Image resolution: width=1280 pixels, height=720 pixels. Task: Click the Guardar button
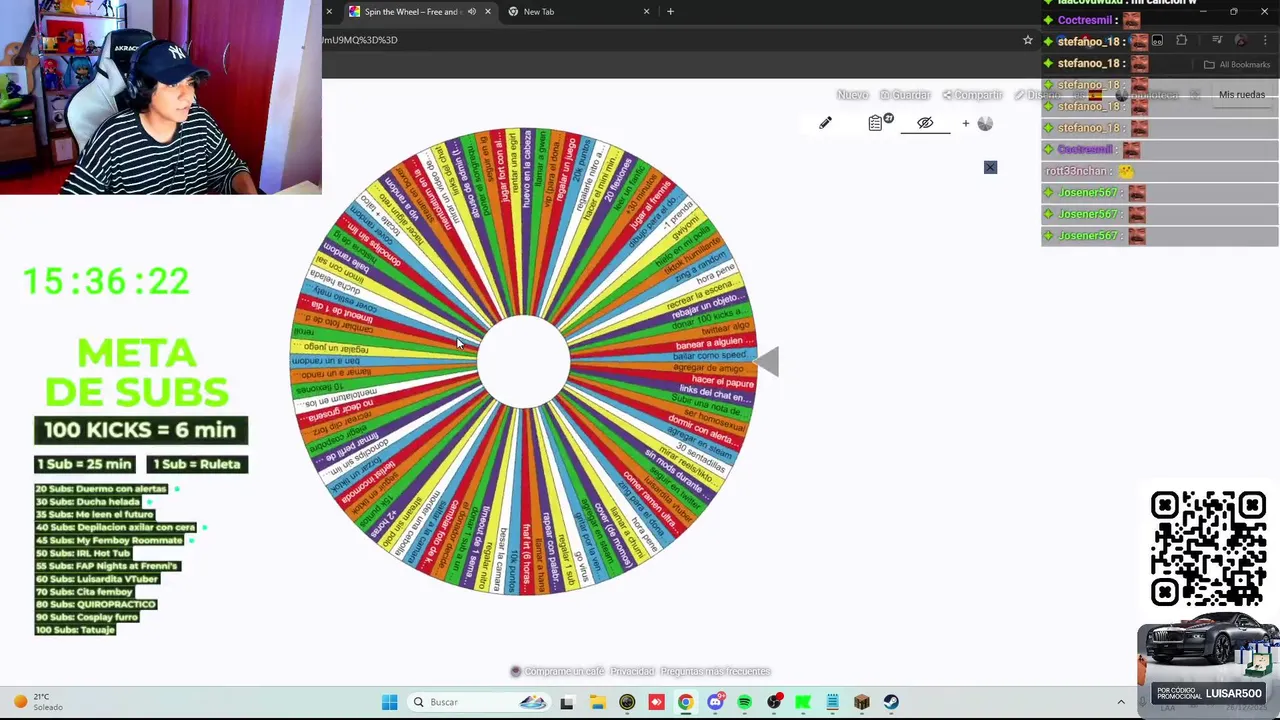(905, 95)
